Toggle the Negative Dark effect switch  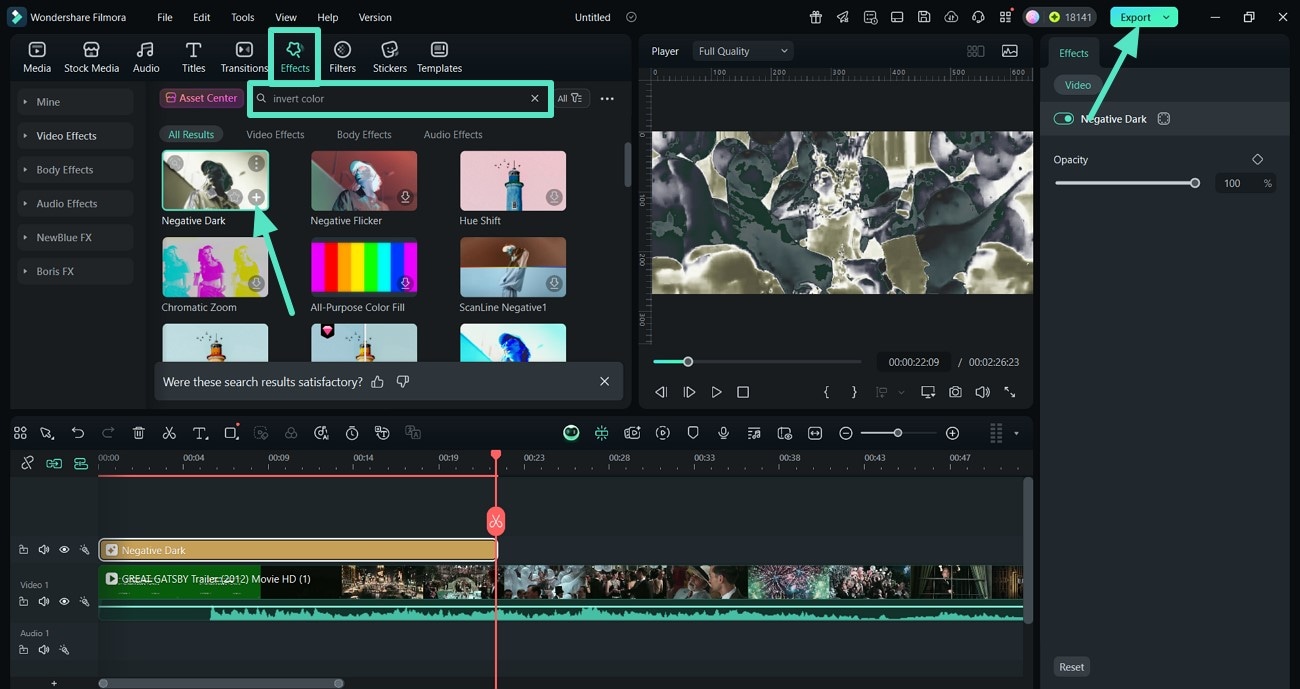pyautogui.click(x=1064, y=119)
